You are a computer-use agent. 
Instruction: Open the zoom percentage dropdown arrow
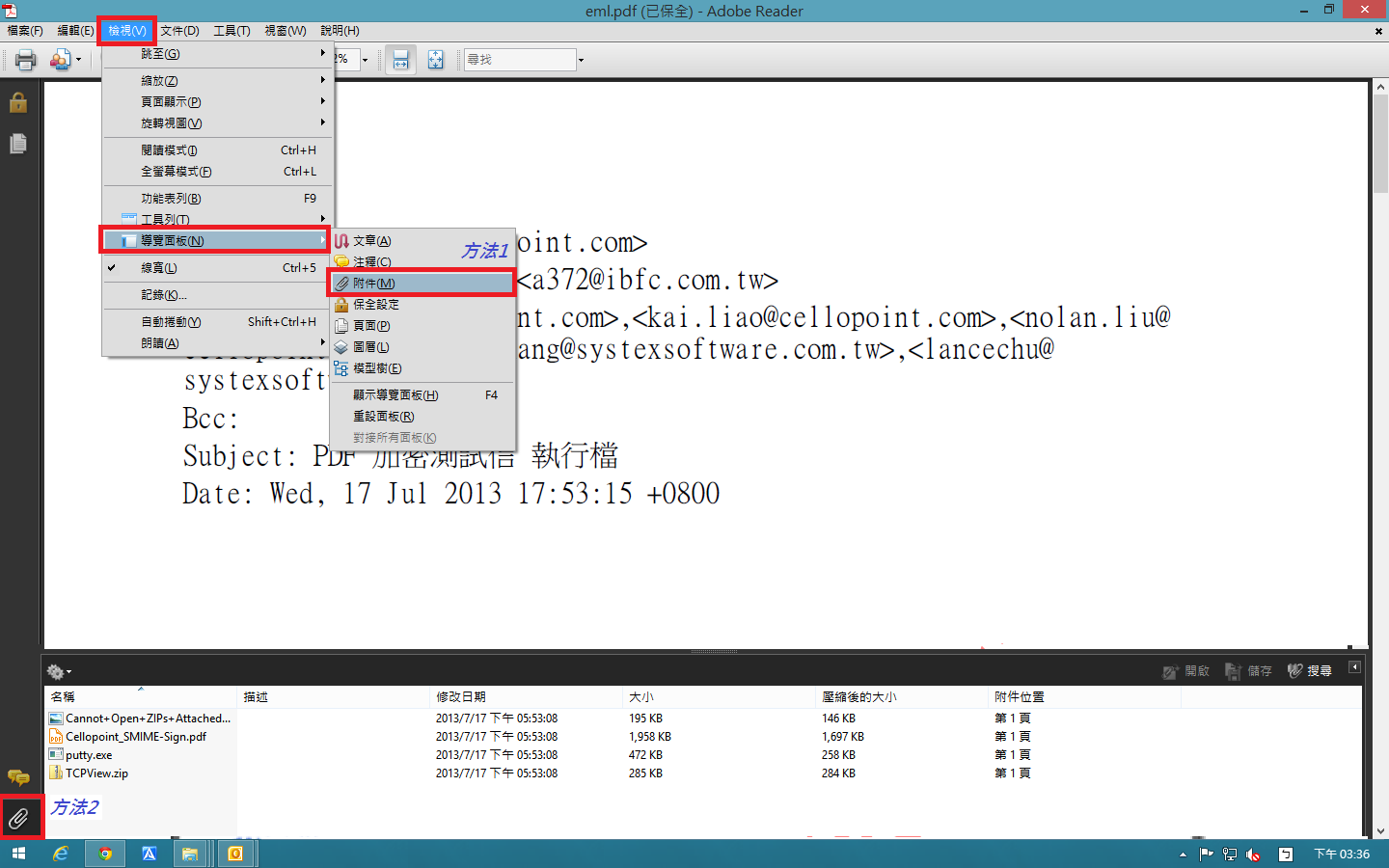366,60
